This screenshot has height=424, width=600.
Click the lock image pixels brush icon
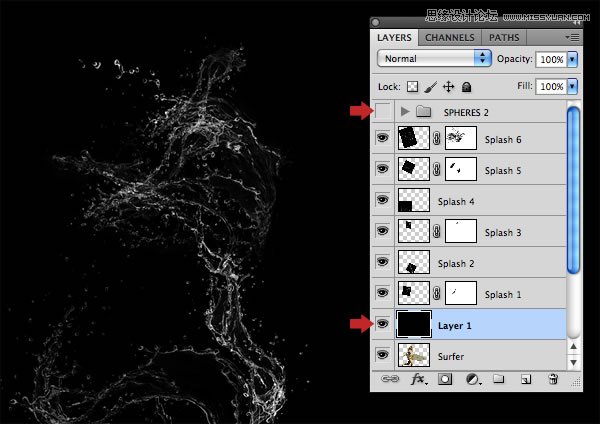click(x=431, y=87)
